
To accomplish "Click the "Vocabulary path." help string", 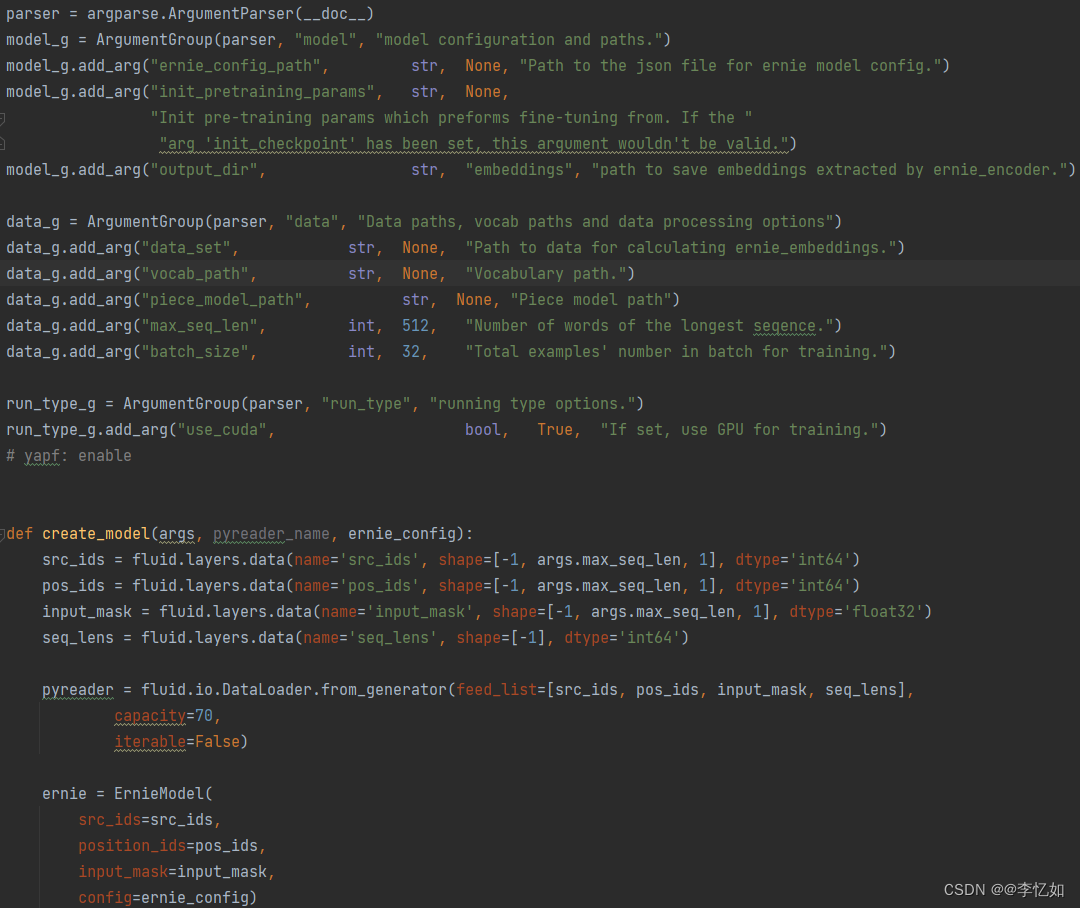I will coord(546,274).
